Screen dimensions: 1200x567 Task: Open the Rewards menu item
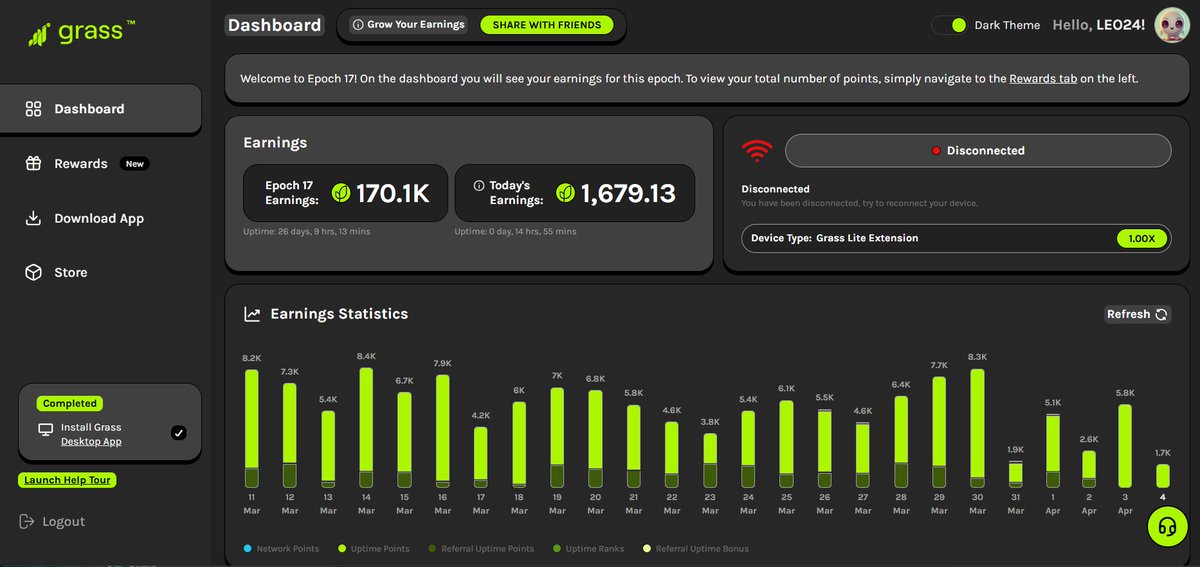click(x=80, y=164)
